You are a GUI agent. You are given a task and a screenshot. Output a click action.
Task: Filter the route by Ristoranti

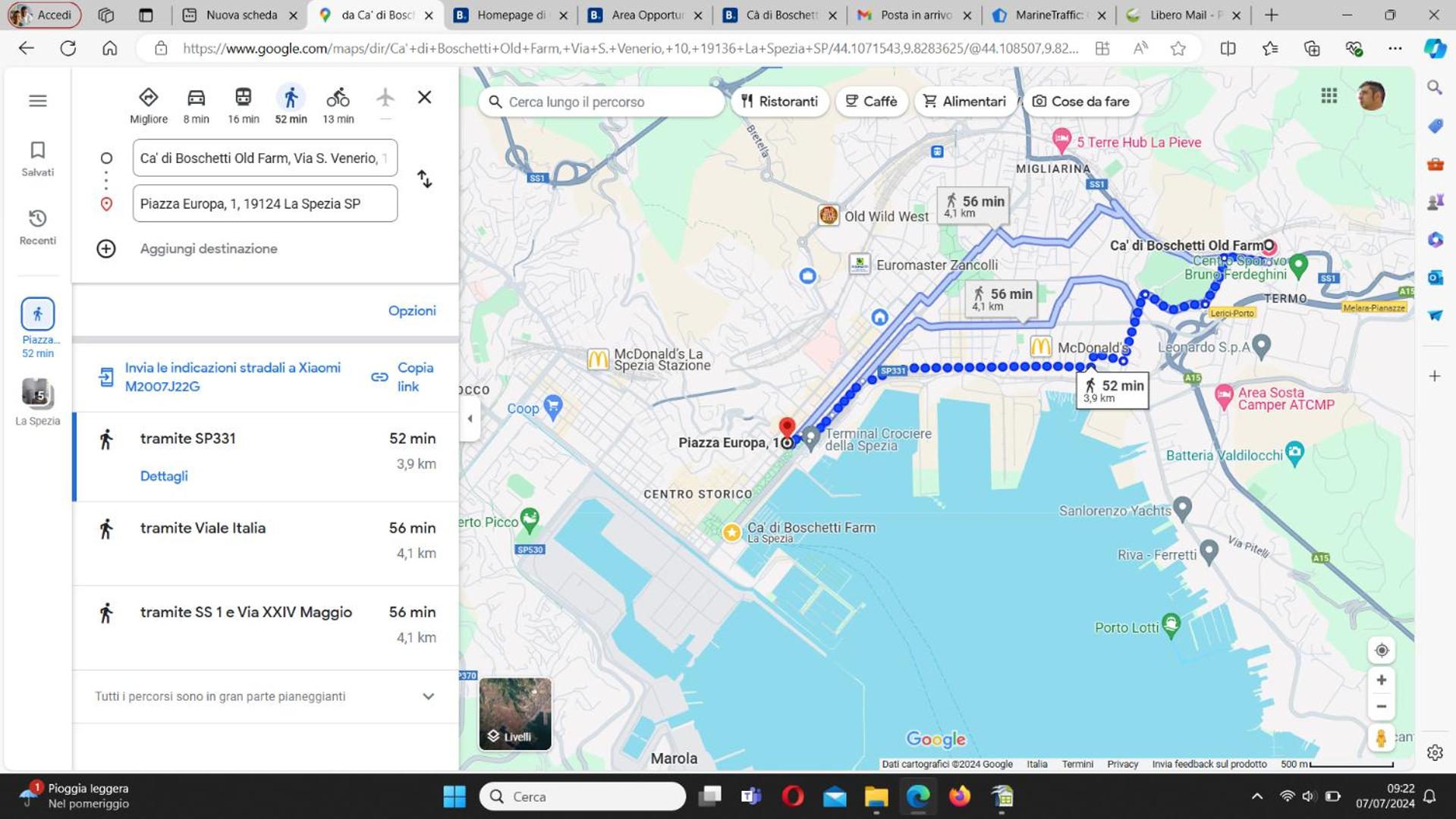[780, 102]
